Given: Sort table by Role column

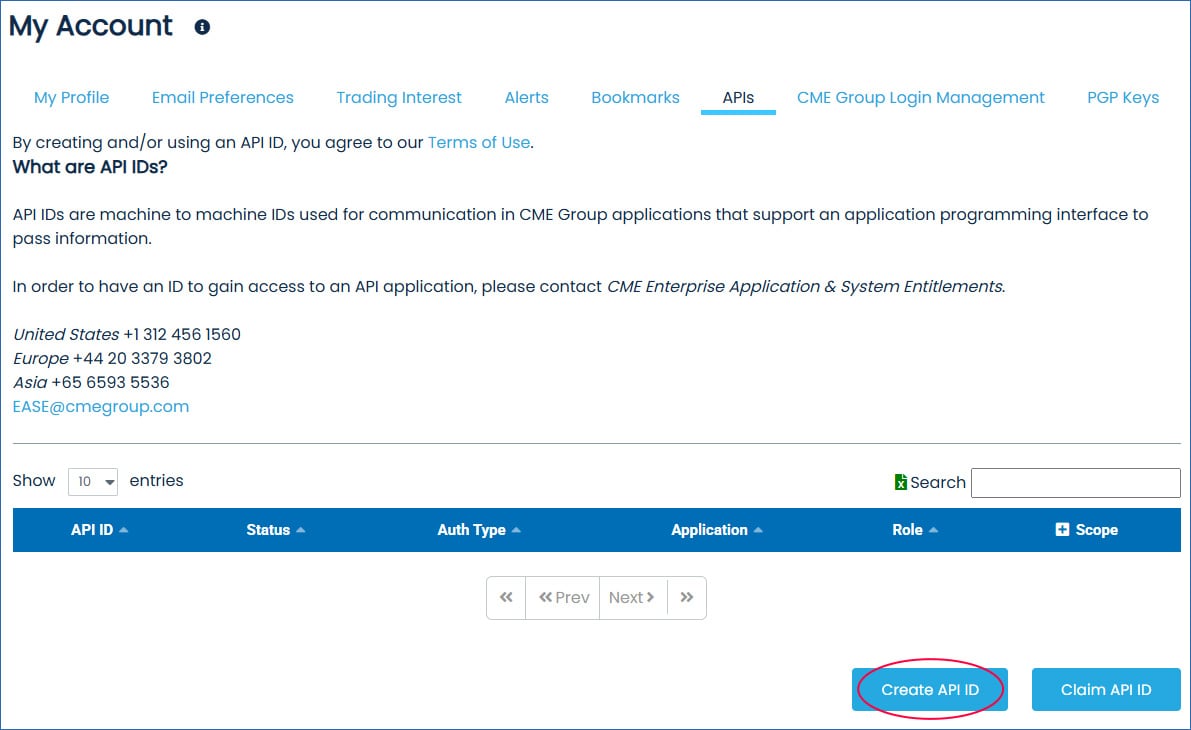Looking at the screenshot, I should point(914,530).
